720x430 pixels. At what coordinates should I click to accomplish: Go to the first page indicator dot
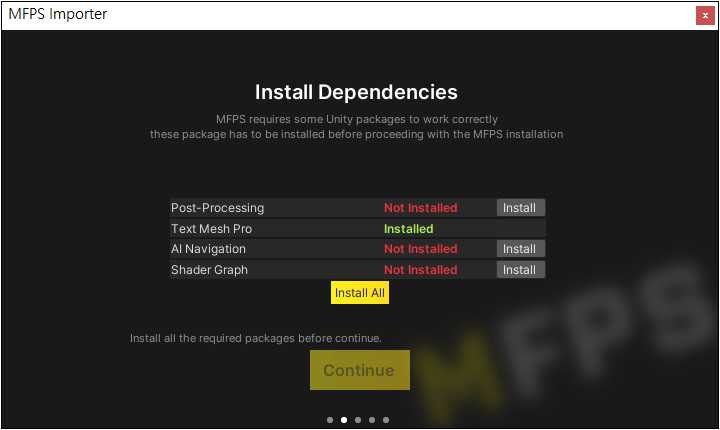coord(330,420)
